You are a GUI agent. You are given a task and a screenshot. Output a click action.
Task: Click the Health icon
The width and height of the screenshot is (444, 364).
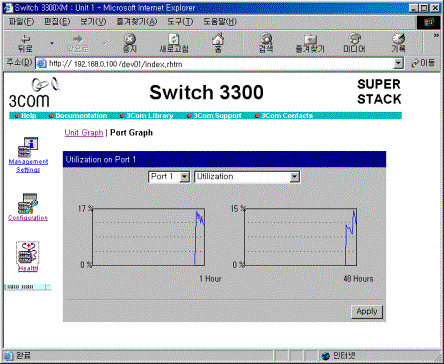point(28,253)
